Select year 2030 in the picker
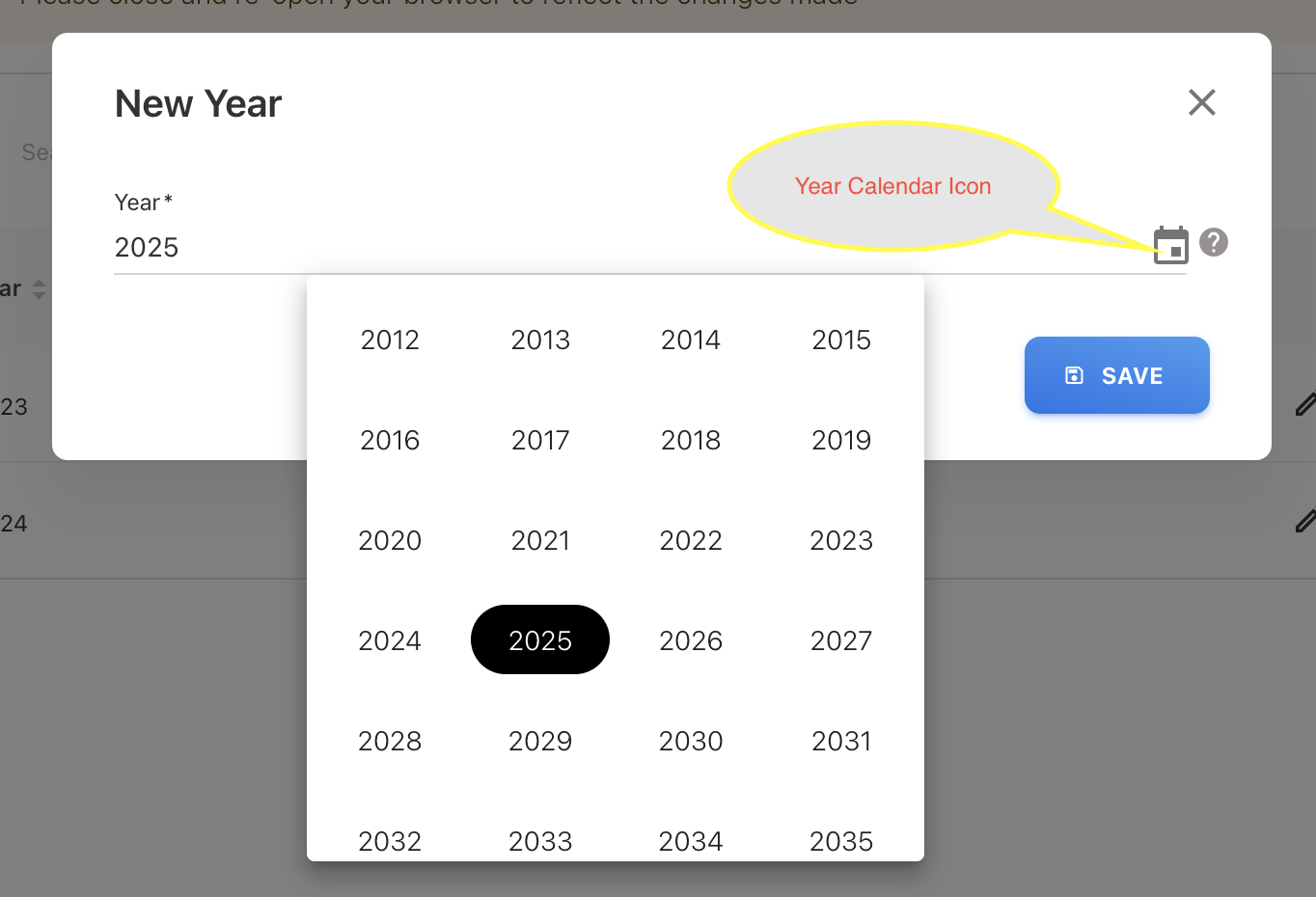 pyautogui.click(x=691, y=741)
